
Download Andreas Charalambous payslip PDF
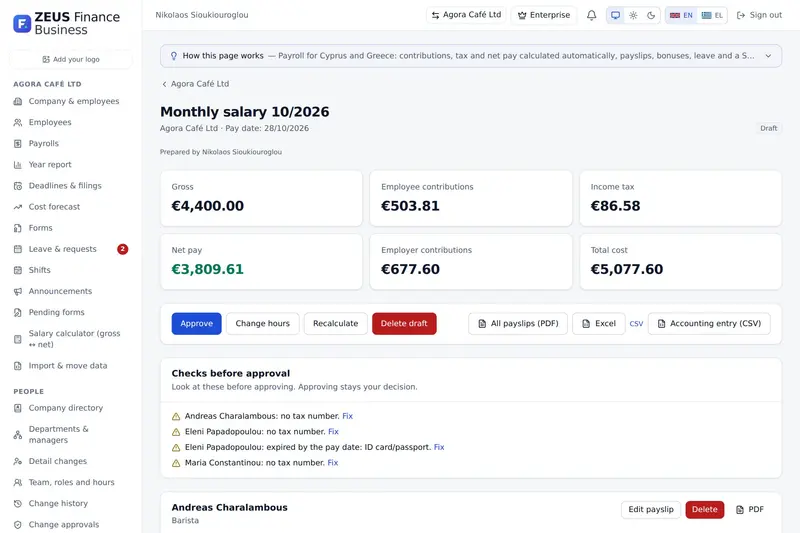point(750,510)
